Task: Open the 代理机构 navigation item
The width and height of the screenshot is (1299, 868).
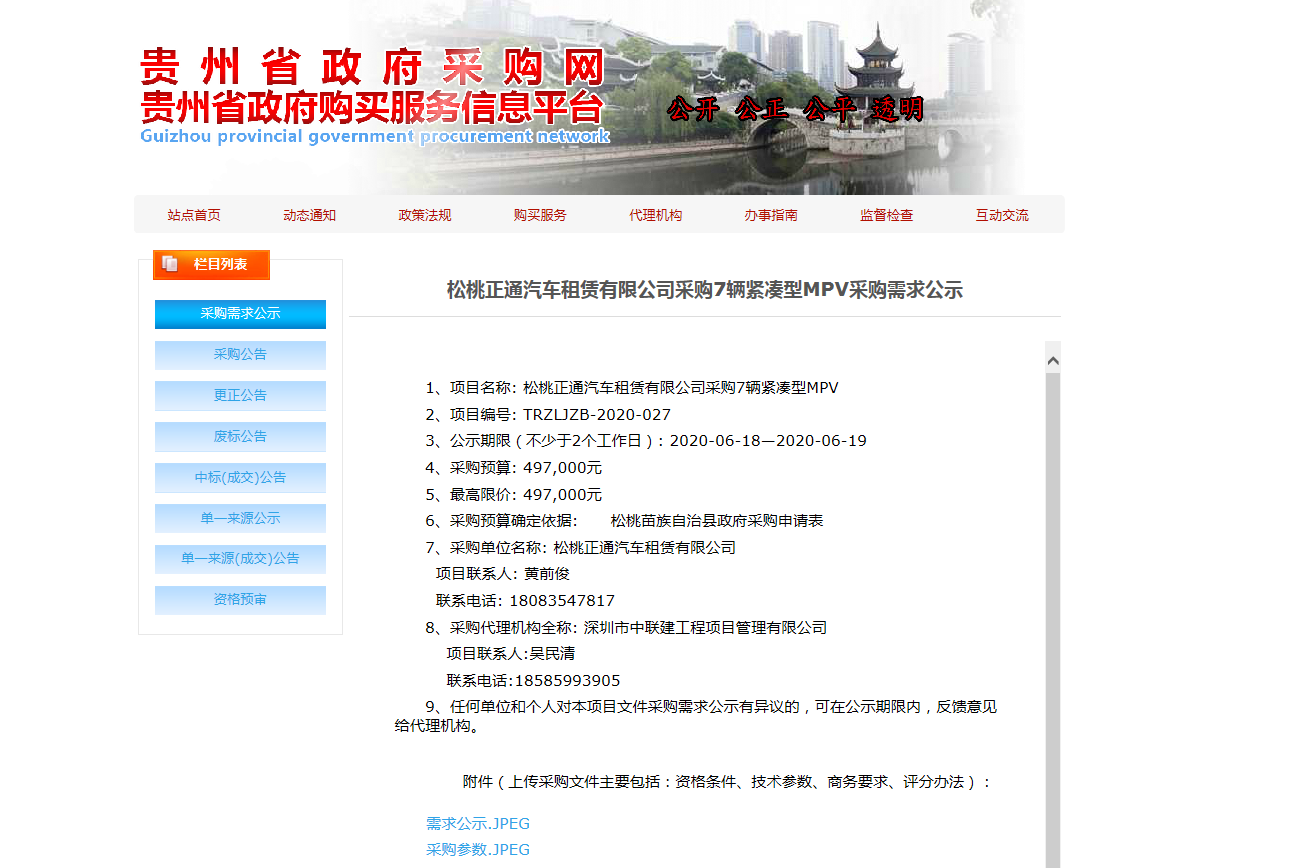Action: [x=656, y=215]
